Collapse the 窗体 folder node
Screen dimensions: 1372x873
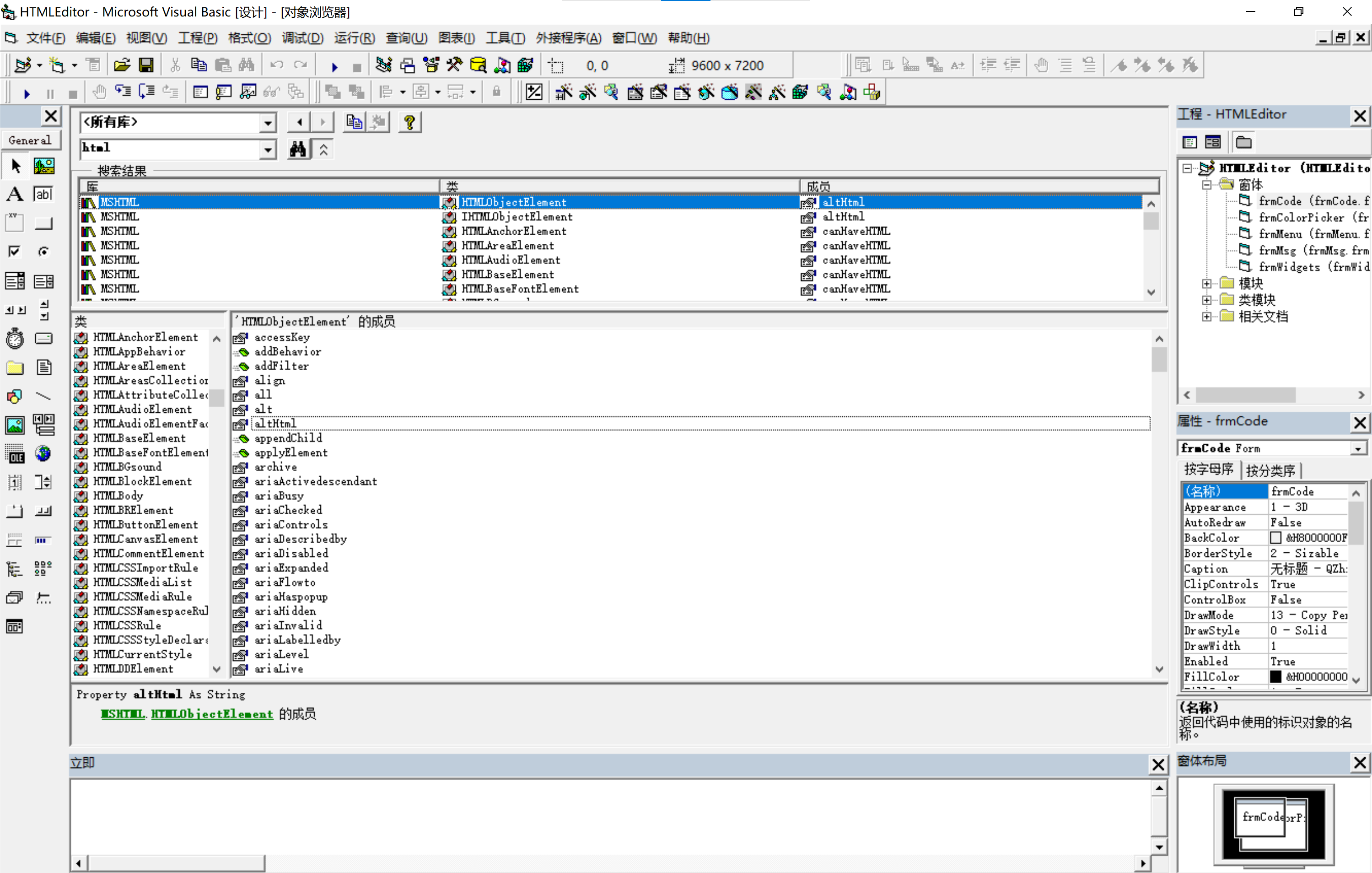1207,185
